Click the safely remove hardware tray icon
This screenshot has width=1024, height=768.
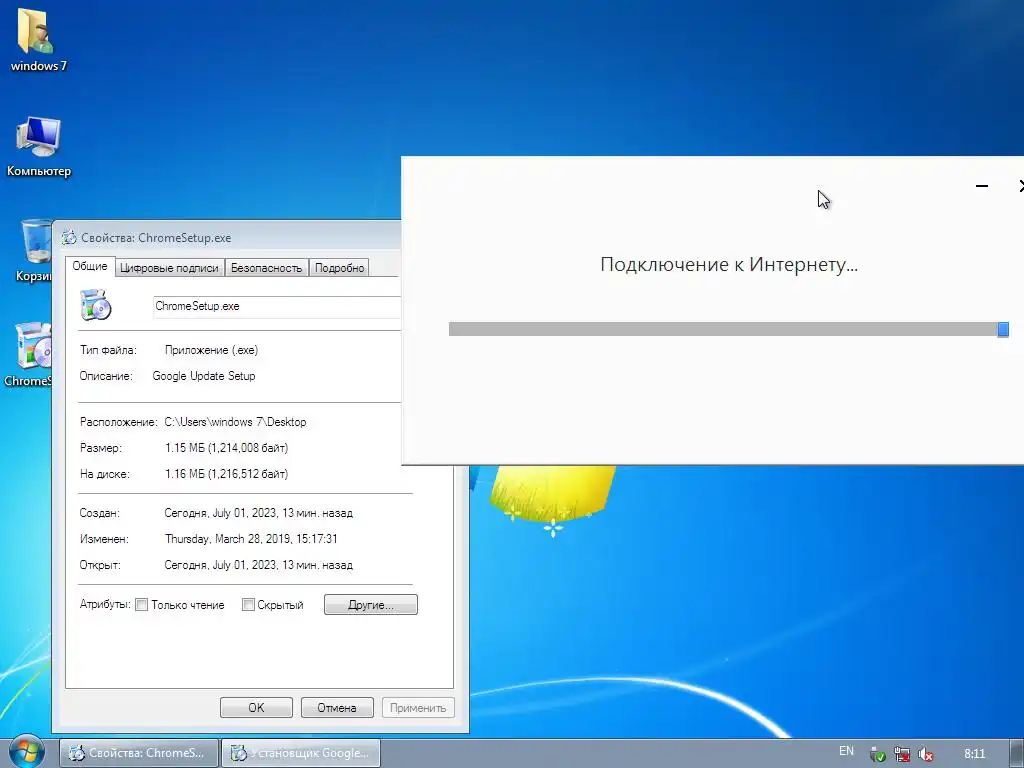tap(878, 754)
